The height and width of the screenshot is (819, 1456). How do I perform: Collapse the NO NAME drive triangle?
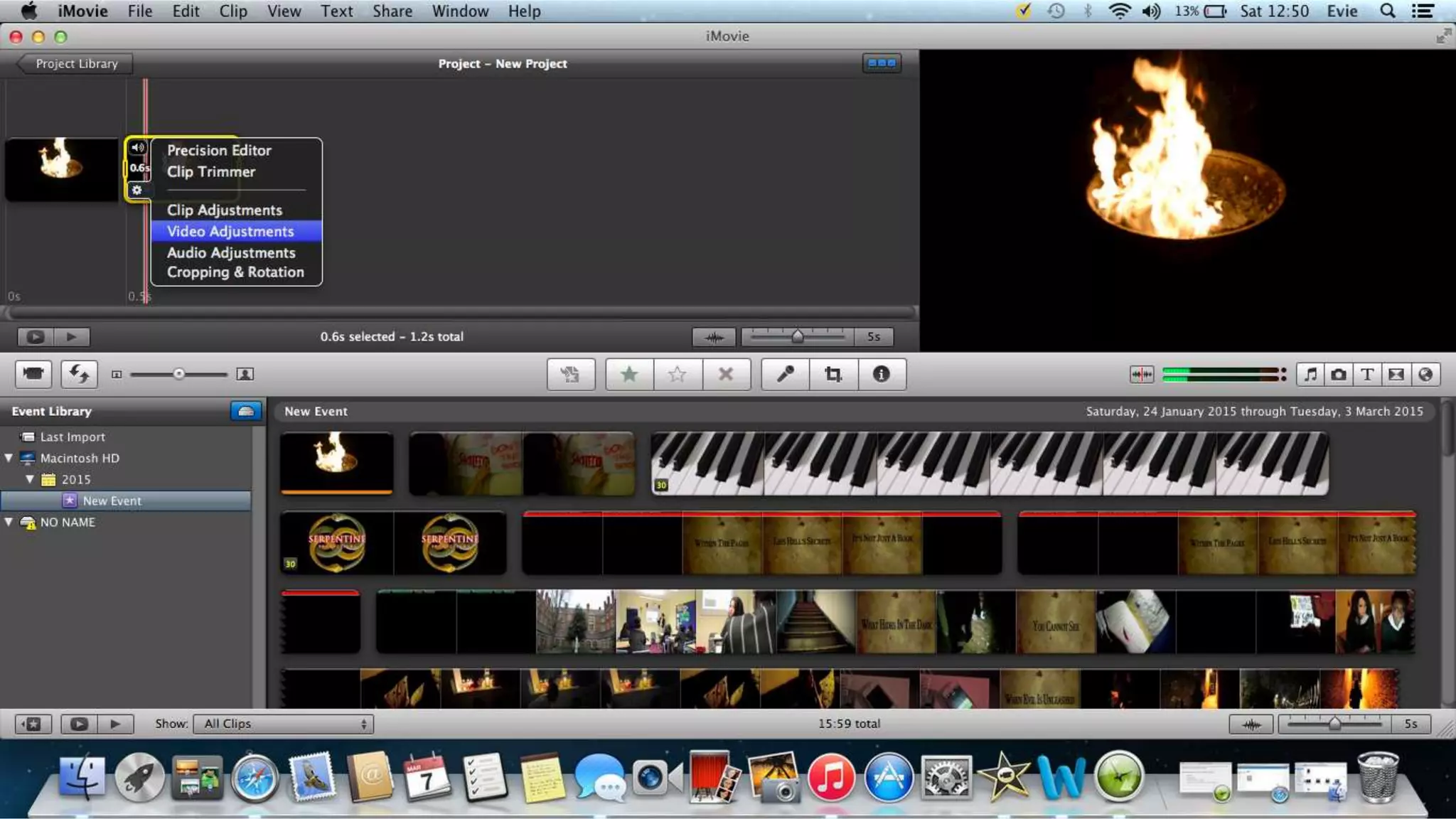pos(9,522)
